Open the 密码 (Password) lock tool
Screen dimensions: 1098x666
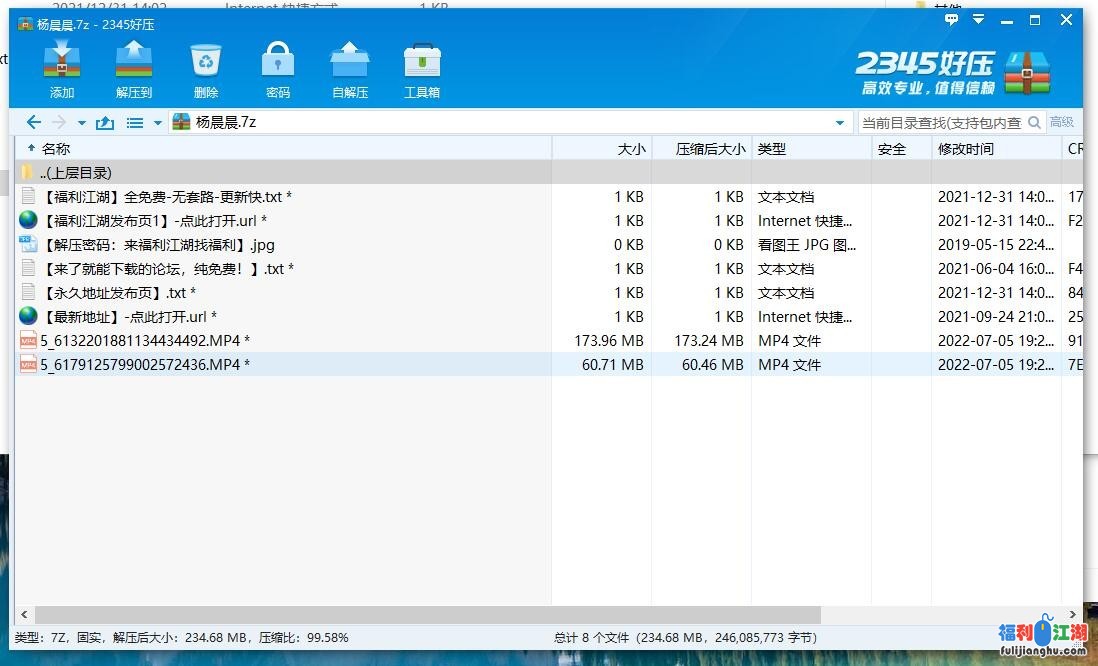[277, 69]
